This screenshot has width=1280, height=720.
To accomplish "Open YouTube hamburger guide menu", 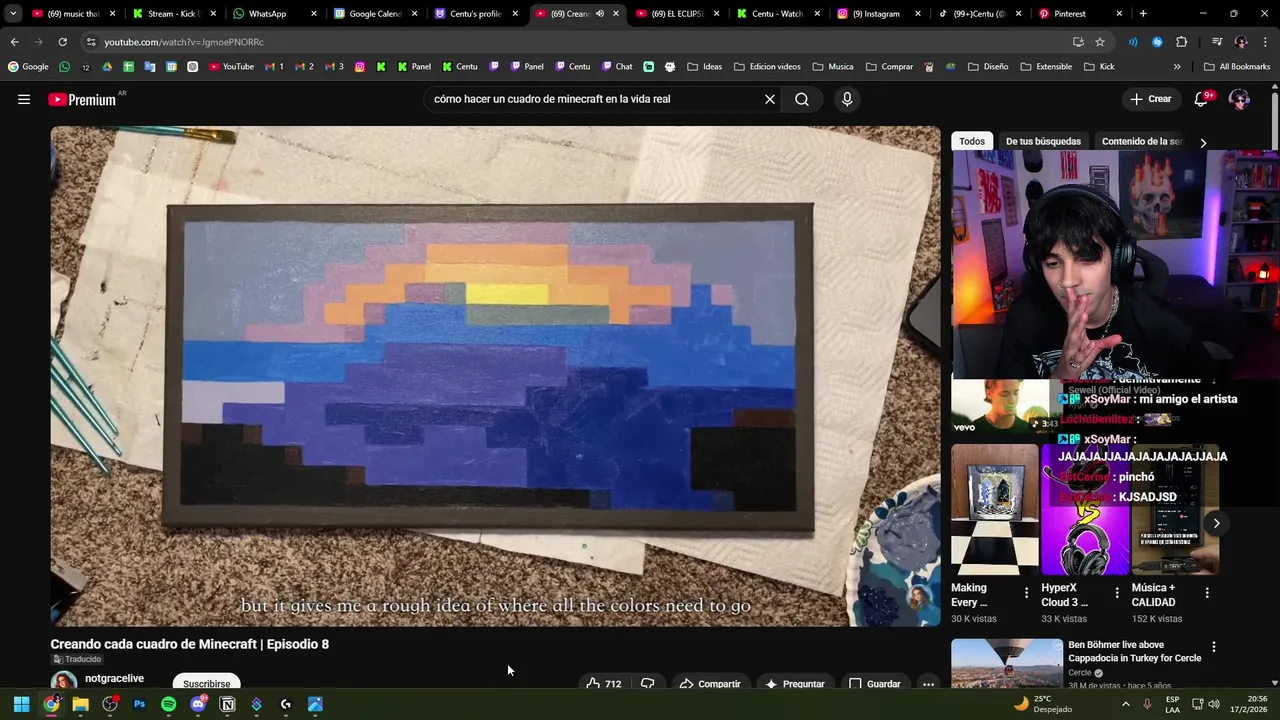I will [24, 99].
